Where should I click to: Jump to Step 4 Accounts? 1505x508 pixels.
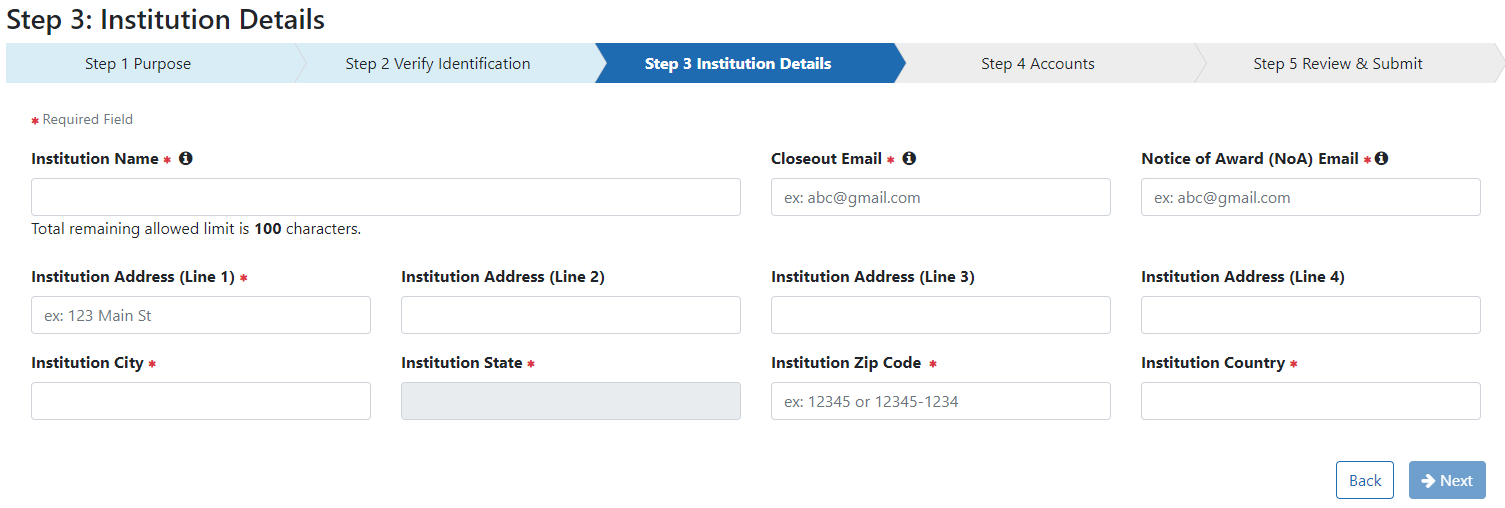pyautogui.click(x=1038, y=64)
